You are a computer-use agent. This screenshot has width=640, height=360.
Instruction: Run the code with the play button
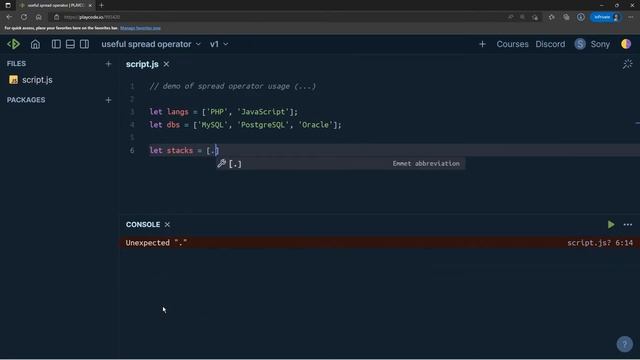tap(611, 224)
